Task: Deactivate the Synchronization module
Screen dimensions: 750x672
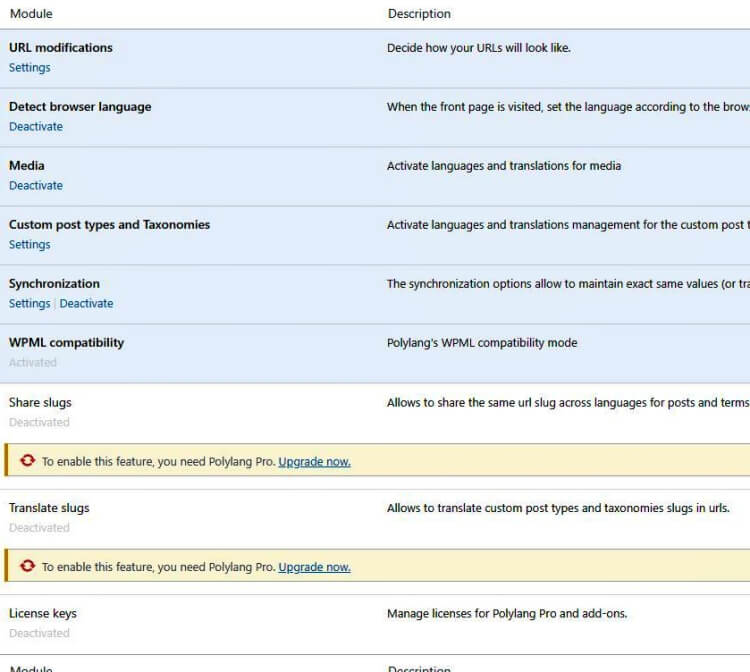Action: (87, 304)
